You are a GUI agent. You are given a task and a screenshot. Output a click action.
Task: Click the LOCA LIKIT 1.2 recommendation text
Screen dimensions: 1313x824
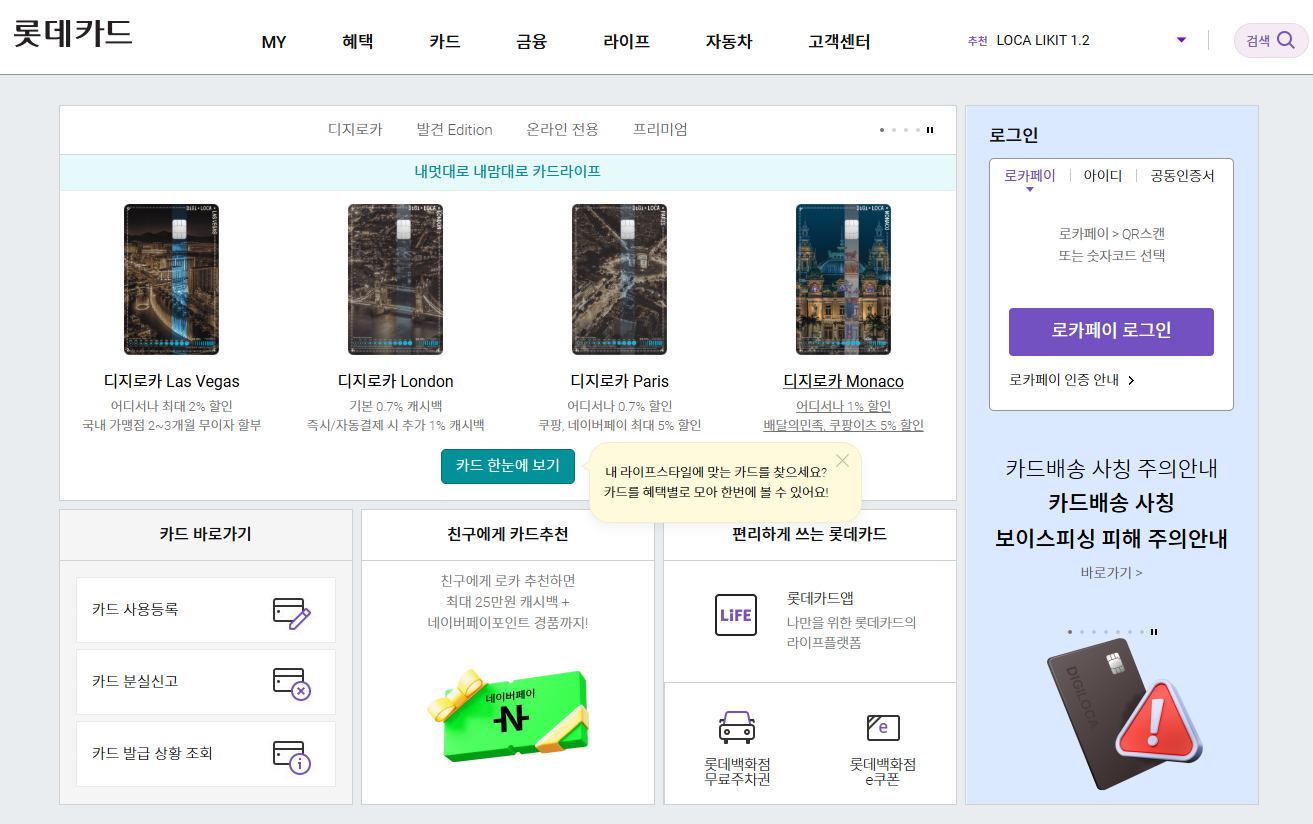[1043, 40]
